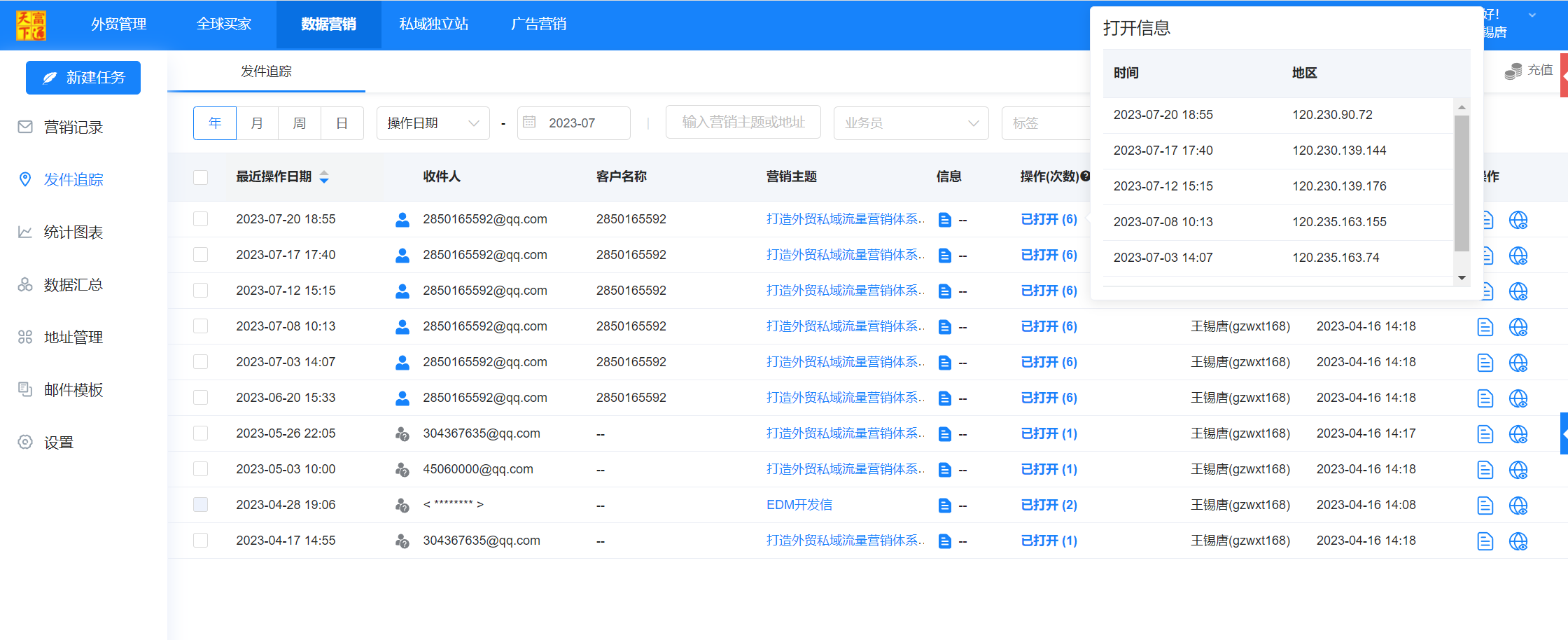
Task: Open globe icon for 2023-04-17 14:55 row
Action: click(1518, 541)
